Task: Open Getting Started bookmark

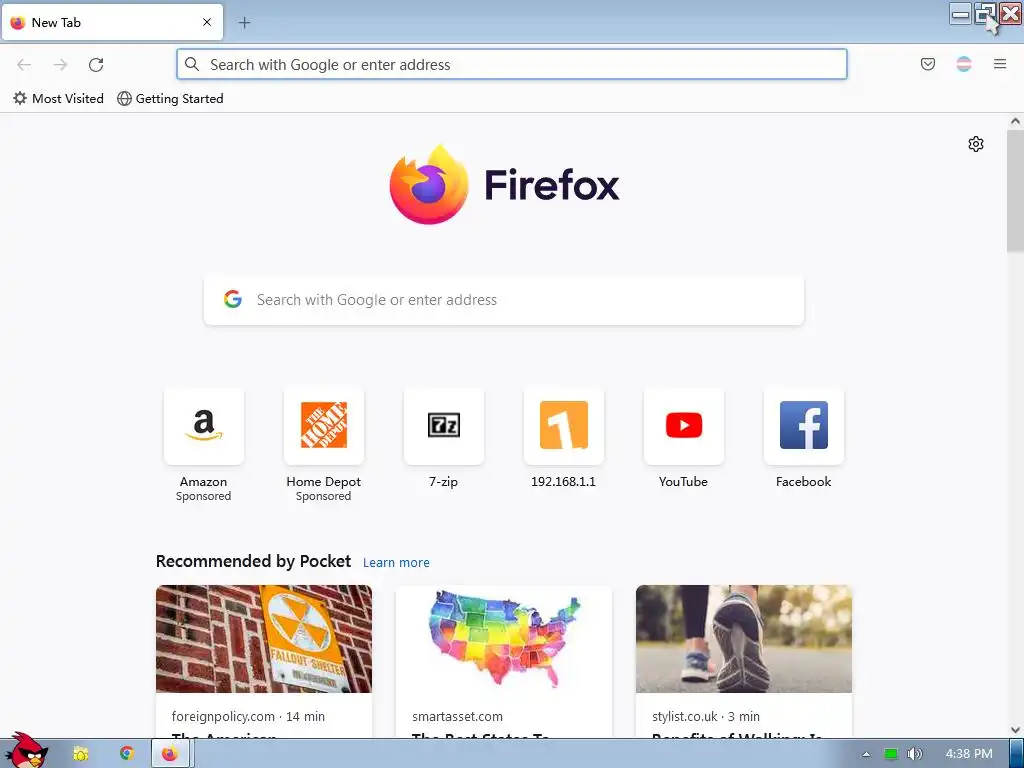Action: click(x=170, y=99)
